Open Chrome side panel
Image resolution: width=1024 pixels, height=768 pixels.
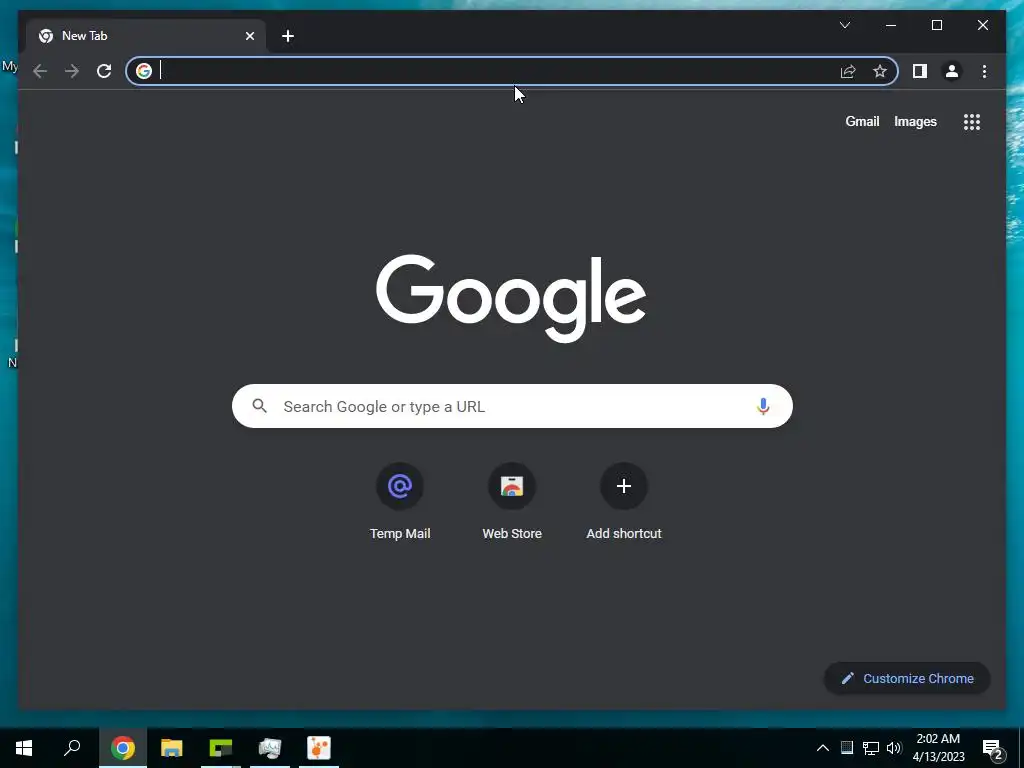coord(920,71)
